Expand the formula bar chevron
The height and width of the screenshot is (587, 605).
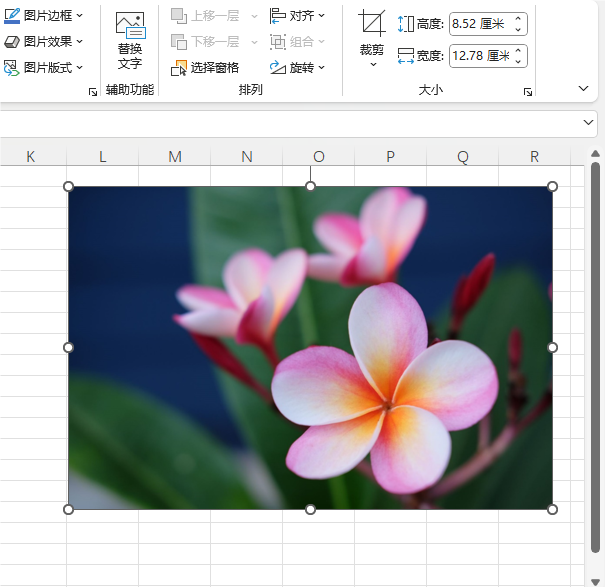(588, 122)
